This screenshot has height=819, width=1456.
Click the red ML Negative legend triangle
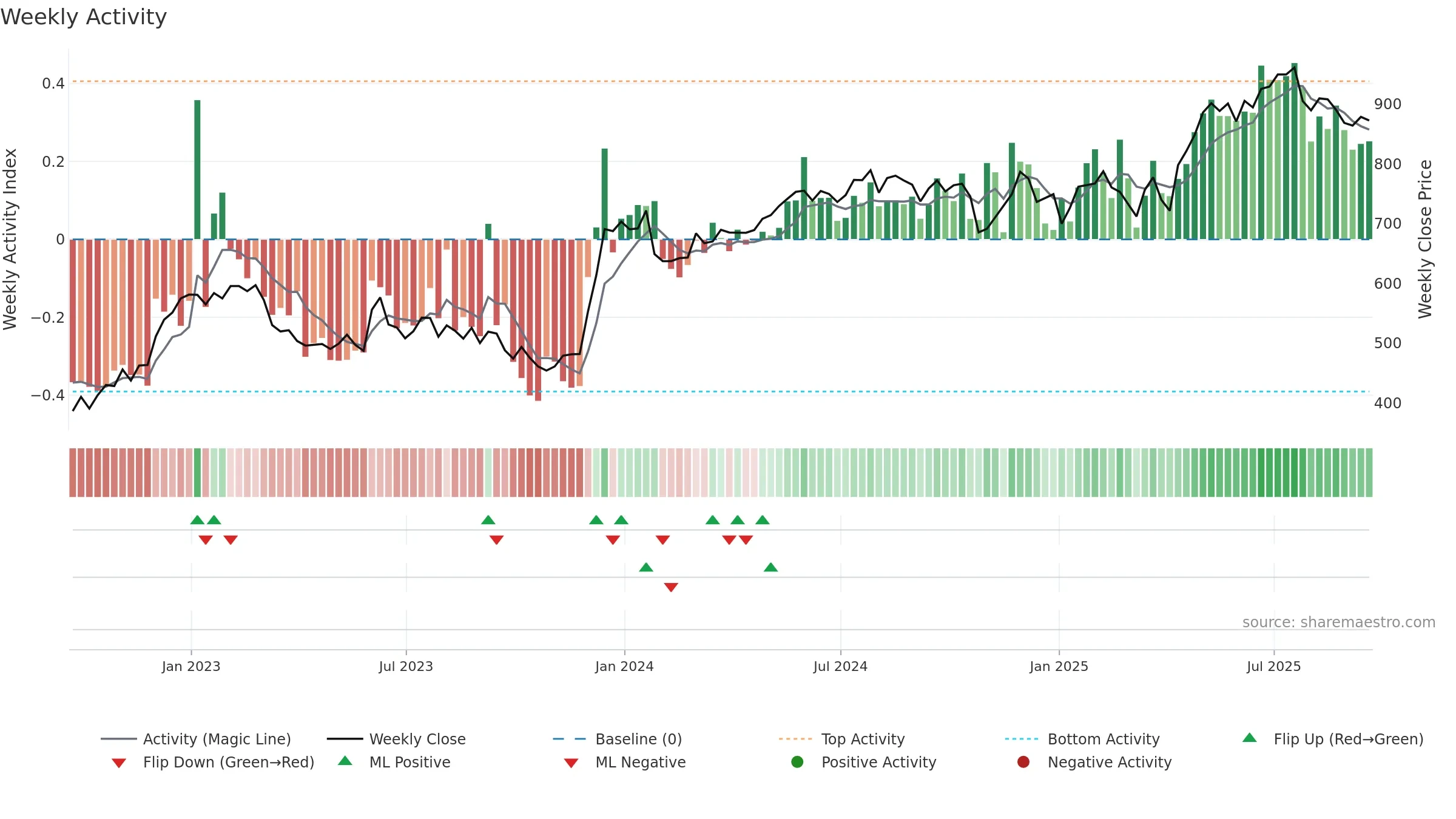pyautogui.click(x=571, y=763)
